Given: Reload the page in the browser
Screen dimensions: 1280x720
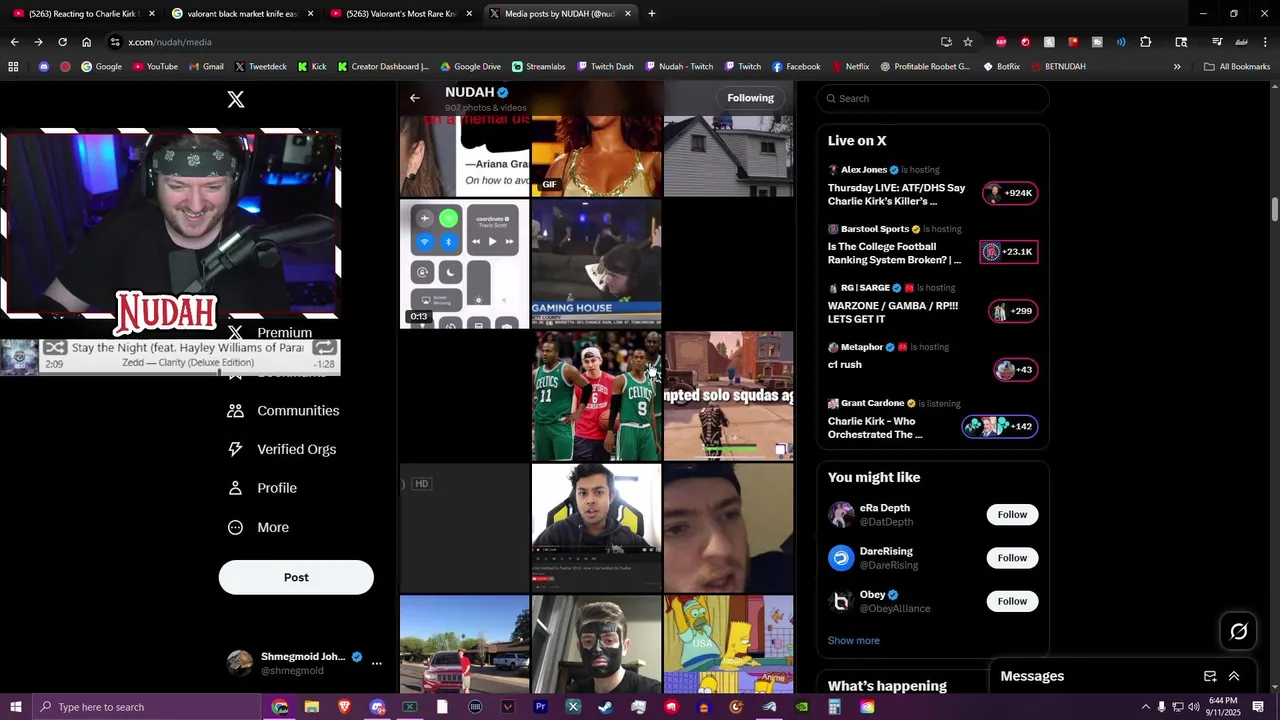Looking at the screenshot, I should [x=62, y=42].
